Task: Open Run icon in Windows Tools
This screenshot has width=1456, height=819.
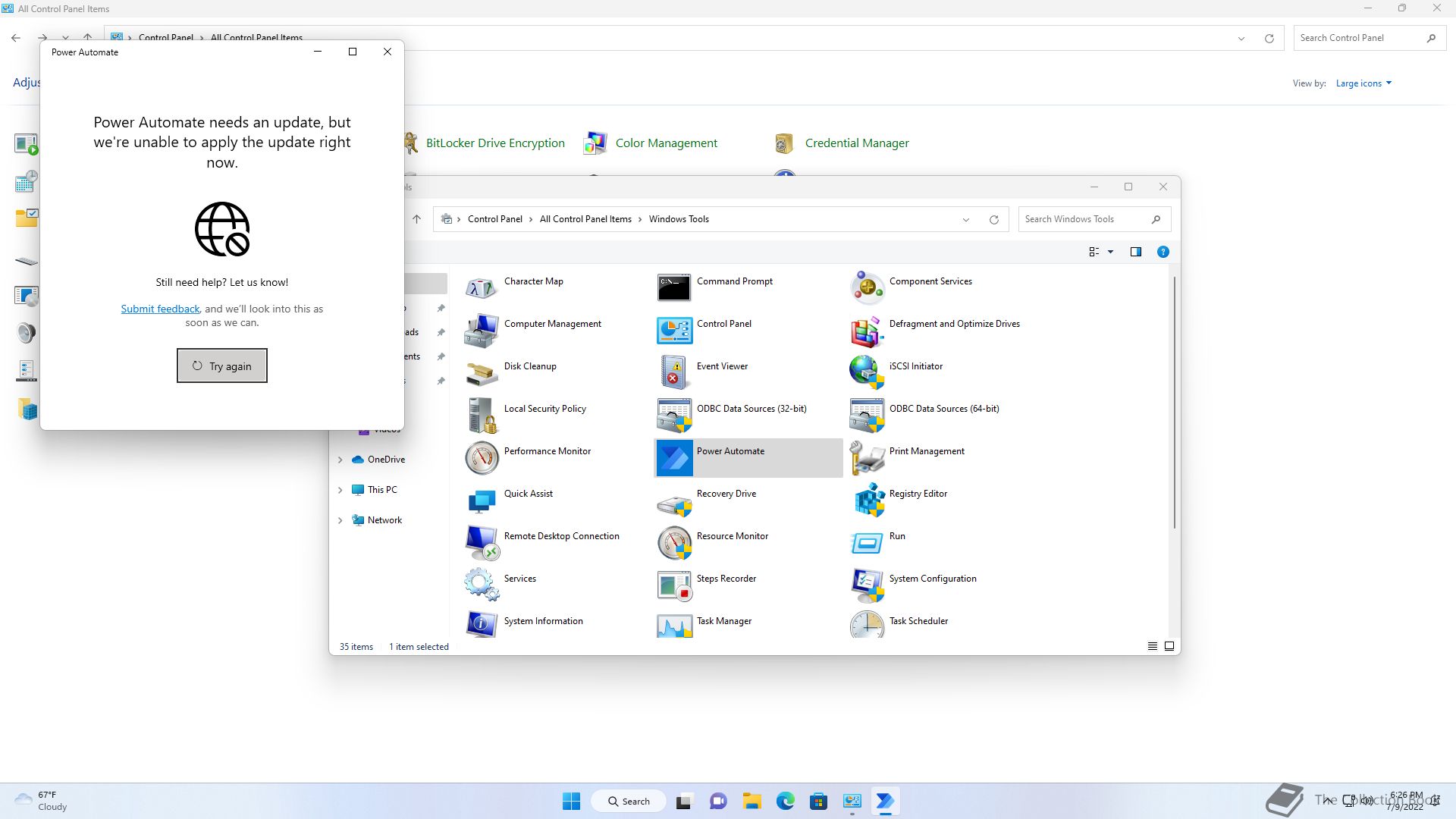Action: click(867, 543)
